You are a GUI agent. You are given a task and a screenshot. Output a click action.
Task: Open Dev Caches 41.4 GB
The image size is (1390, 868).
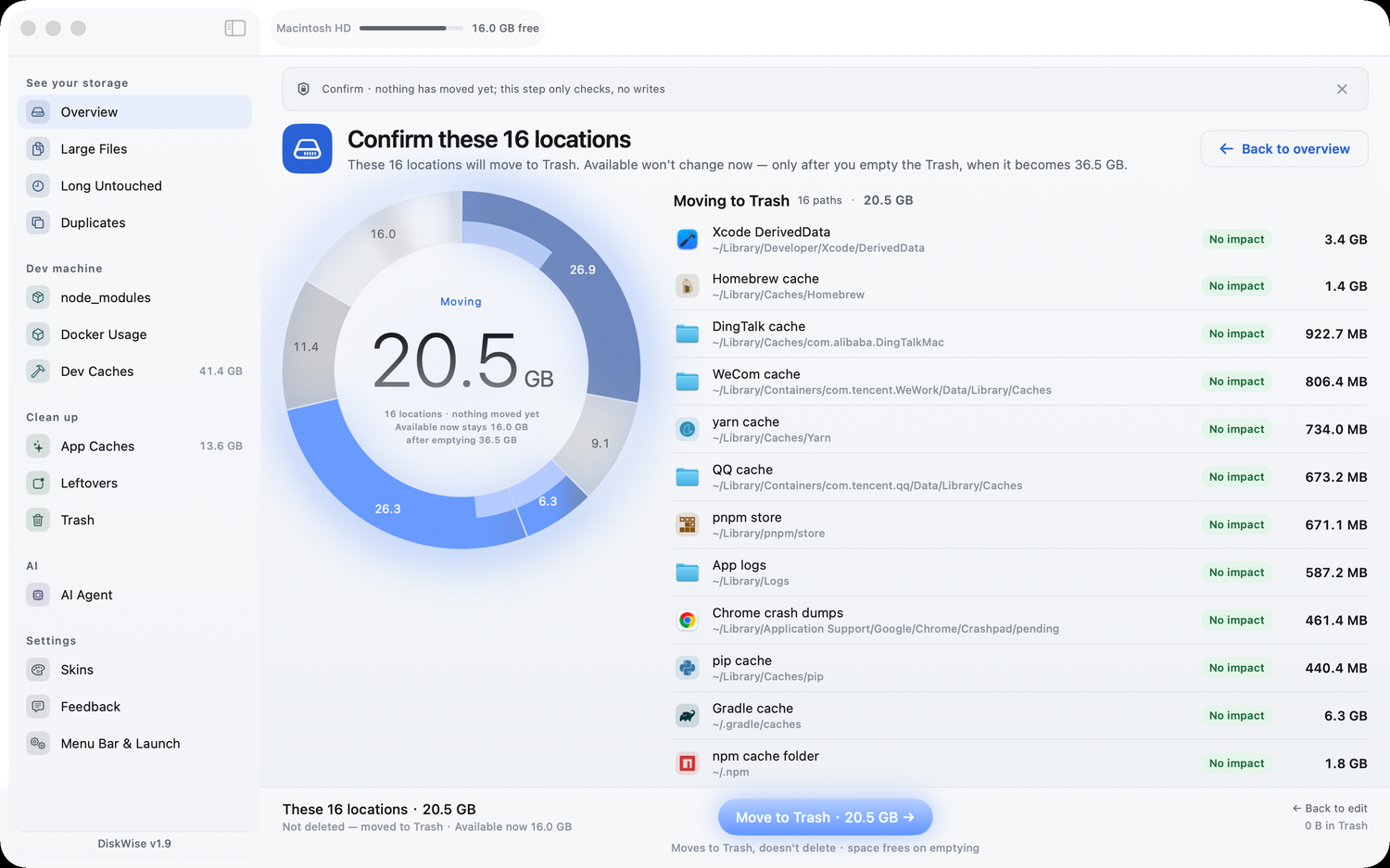[134, 371]
